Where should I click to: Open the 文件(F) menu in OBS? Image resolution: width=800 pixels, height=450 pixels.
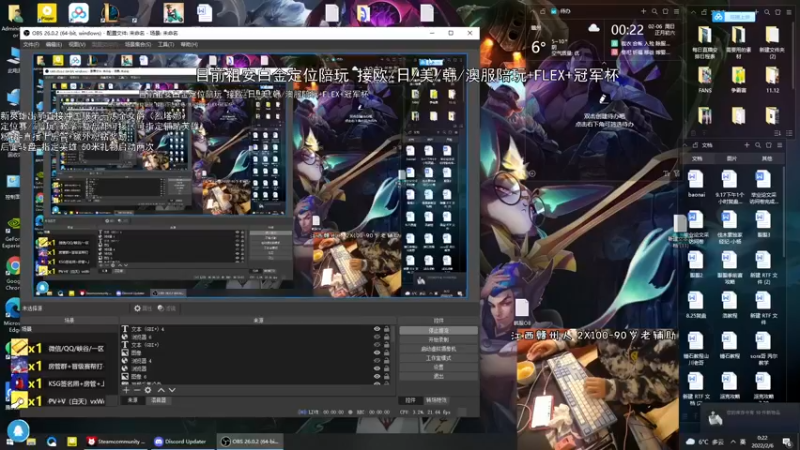tap(31, 45)
